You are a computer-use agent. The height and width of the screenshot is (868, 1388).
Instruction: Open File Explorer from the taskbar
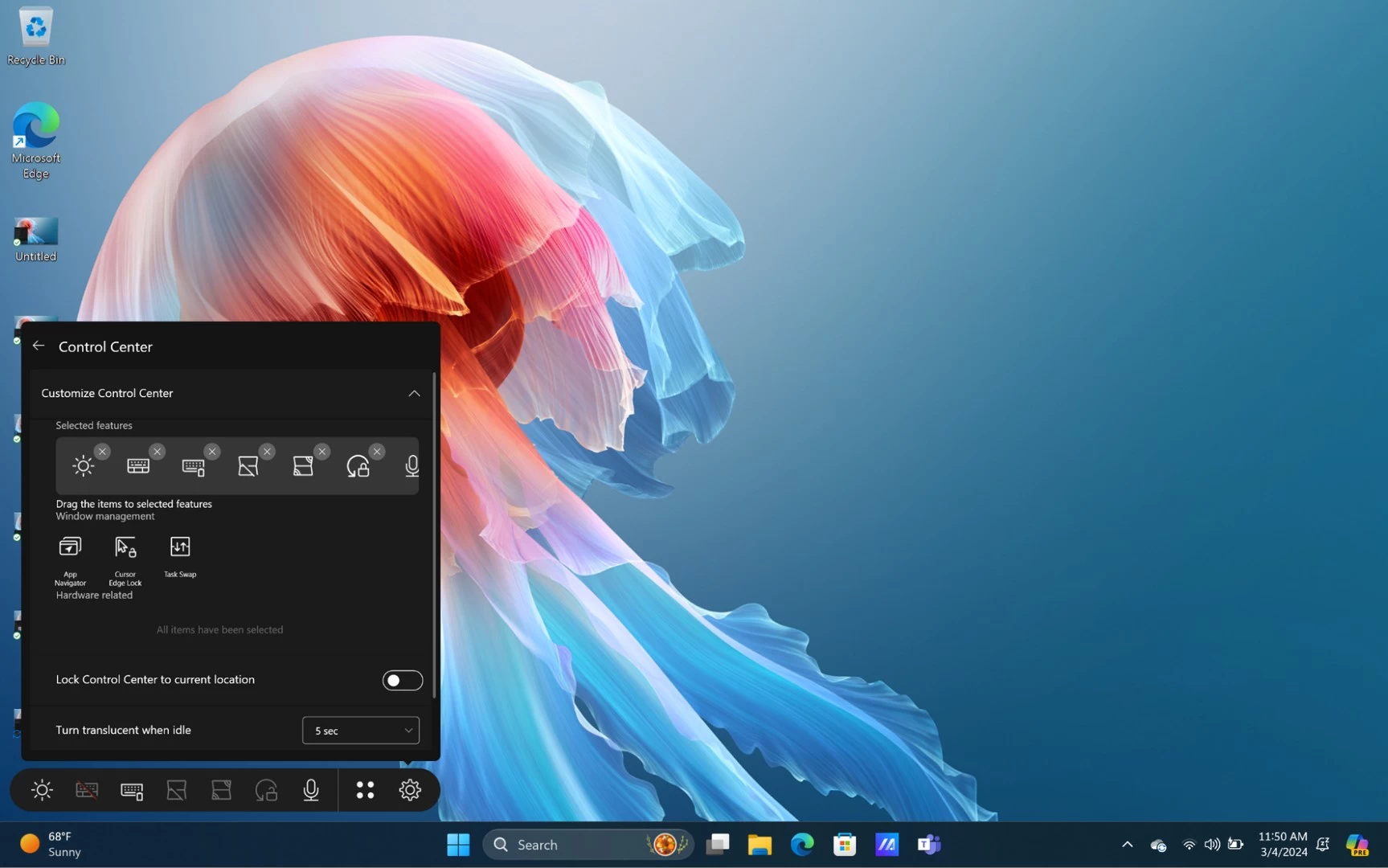pos(760,845)
